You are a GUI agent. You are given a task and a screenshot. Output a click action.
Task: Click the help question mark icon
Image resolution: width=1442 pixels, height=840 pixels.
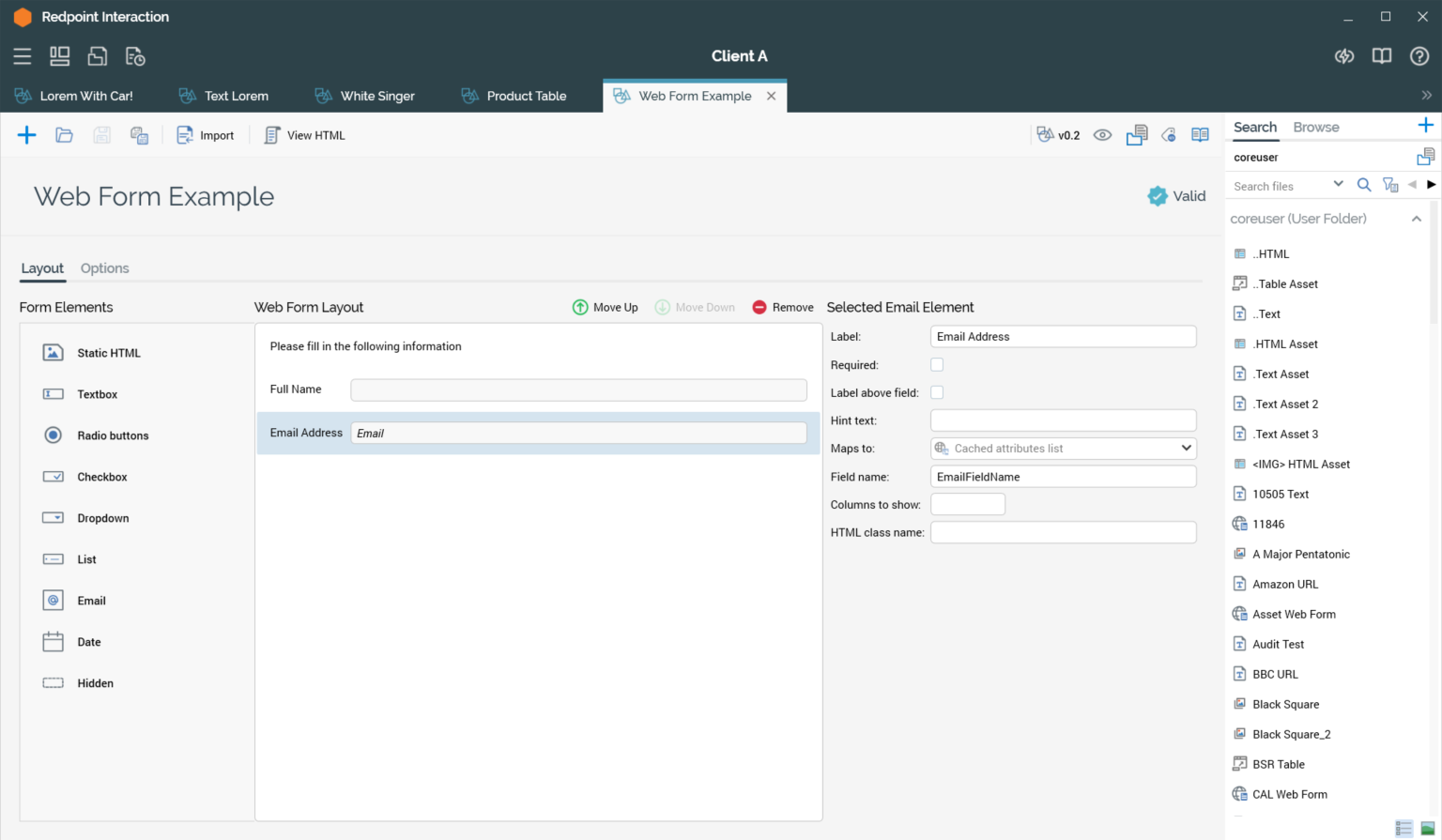coord(1419,56)
